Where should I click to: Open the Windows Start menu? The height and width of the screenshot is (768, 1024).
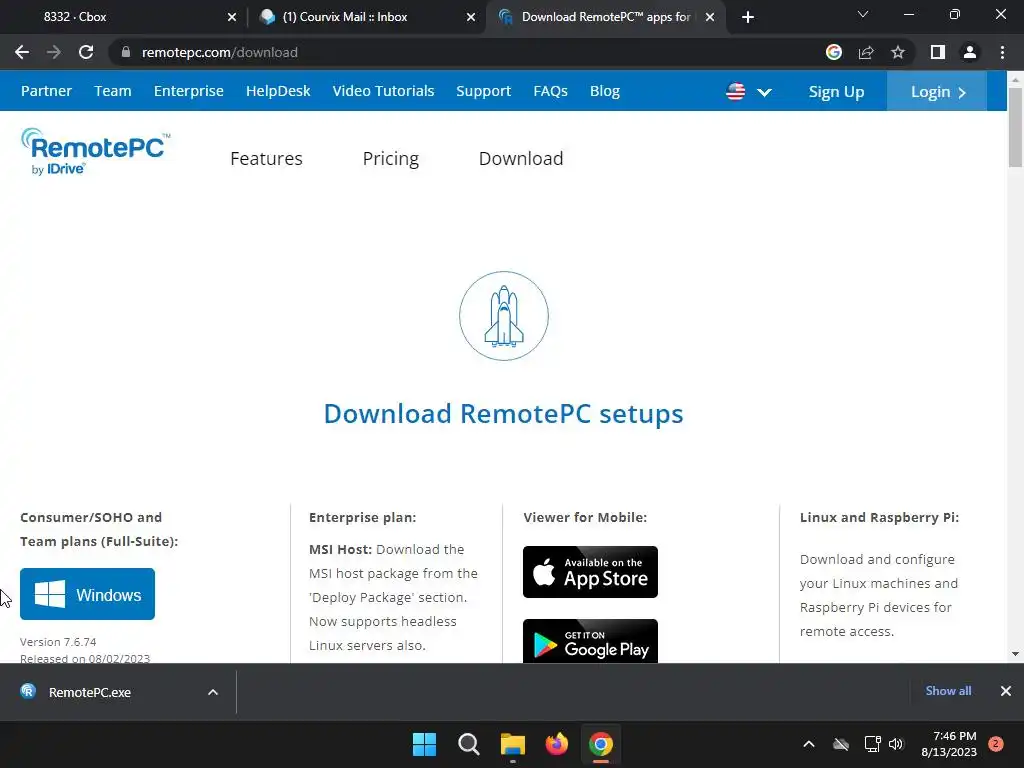(424, 744)
